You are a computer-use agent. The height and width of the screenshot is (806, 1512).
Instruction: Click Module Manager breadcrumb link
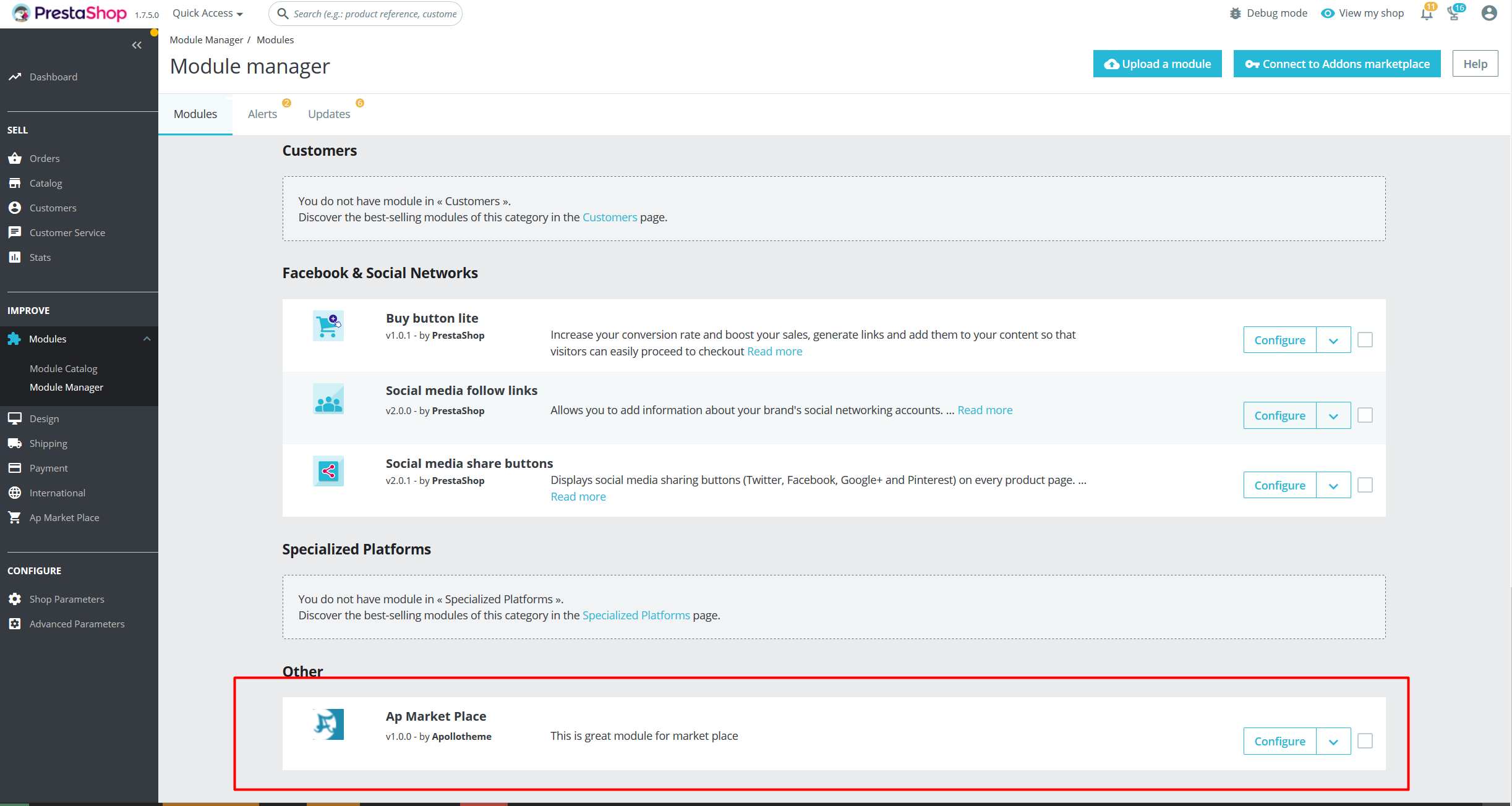pyautogui.click(x=207, y=40)
